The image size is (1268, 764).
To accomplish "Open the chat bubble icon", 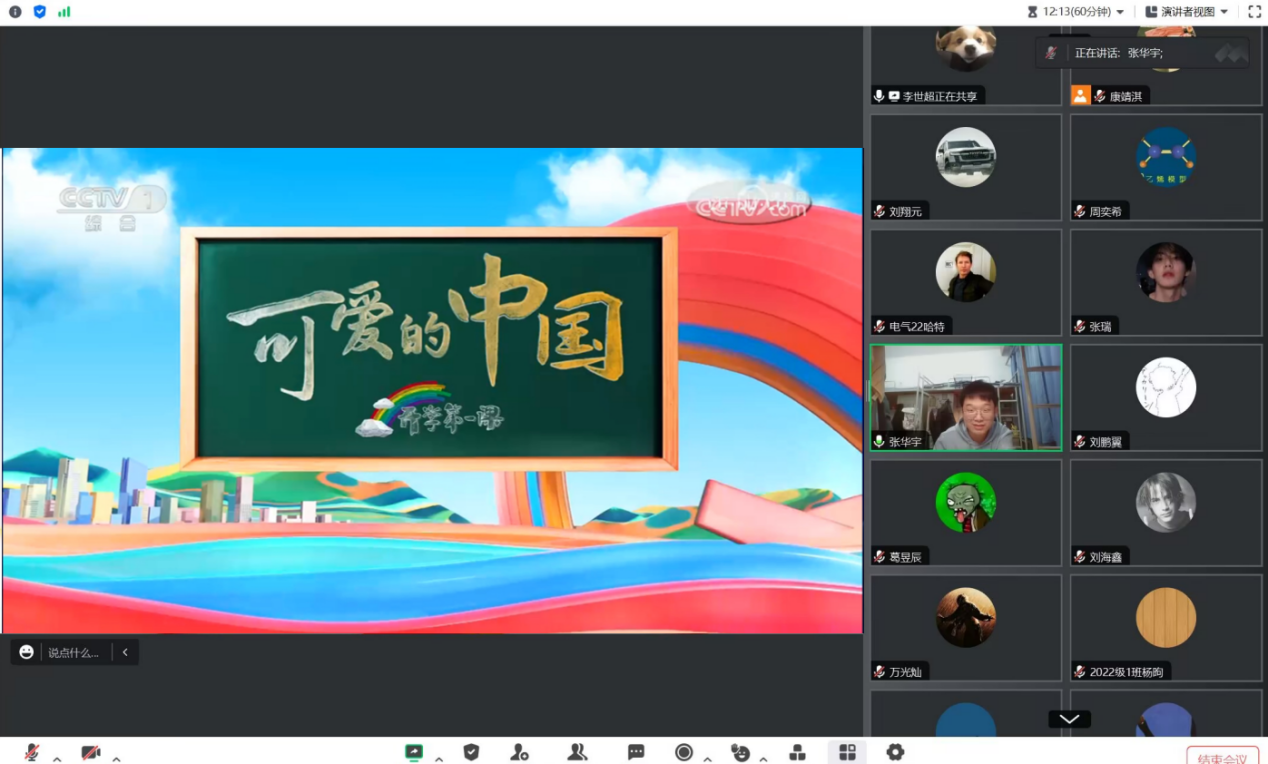I will pyautogui.click(x=636, y=752).
